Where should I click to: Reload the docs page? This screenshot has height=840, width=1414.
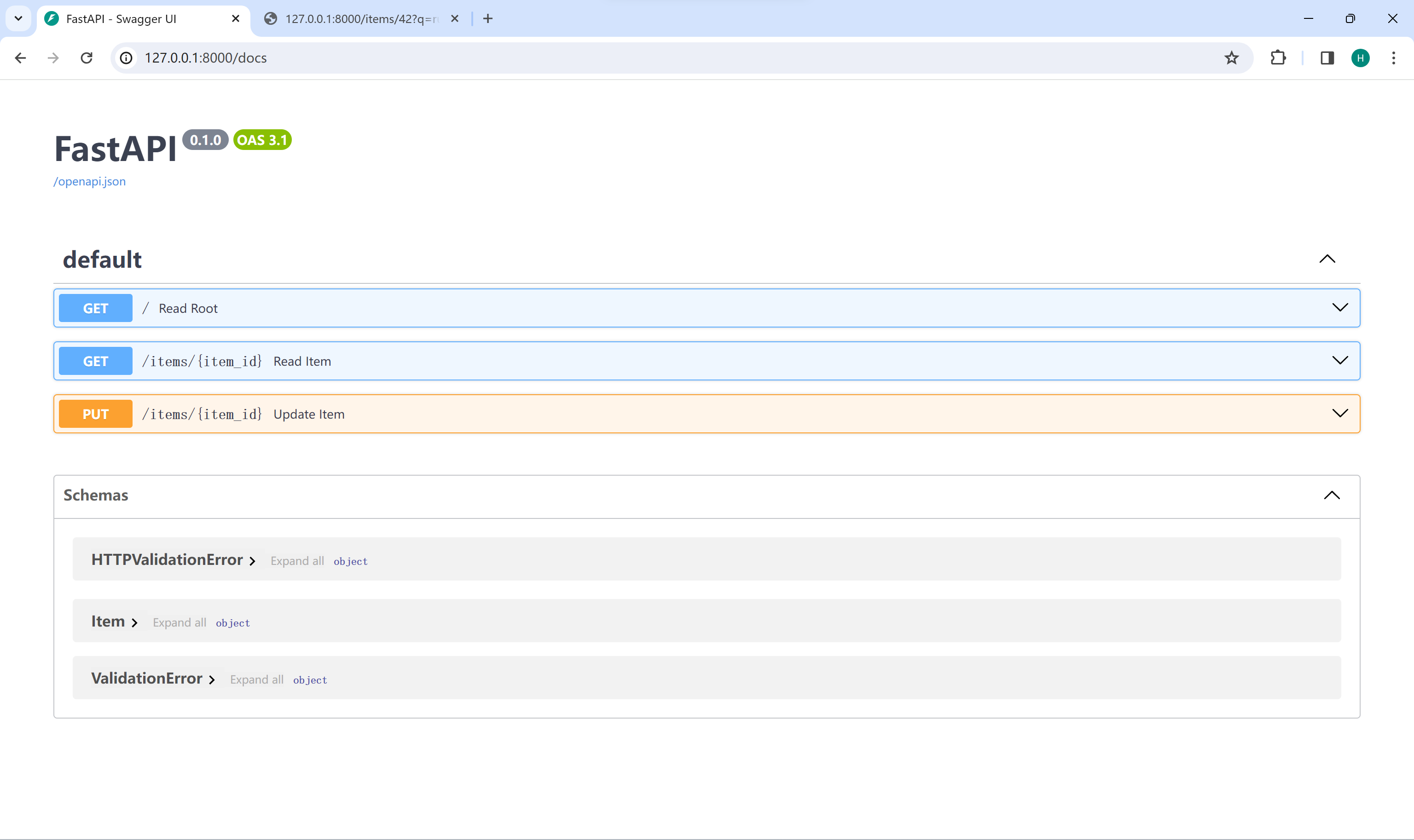(x=87, y=58)
